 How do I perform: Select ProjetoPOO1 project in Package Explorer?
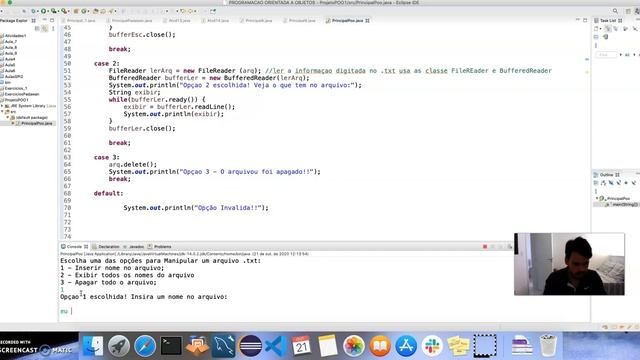click(x=16, y=100)
